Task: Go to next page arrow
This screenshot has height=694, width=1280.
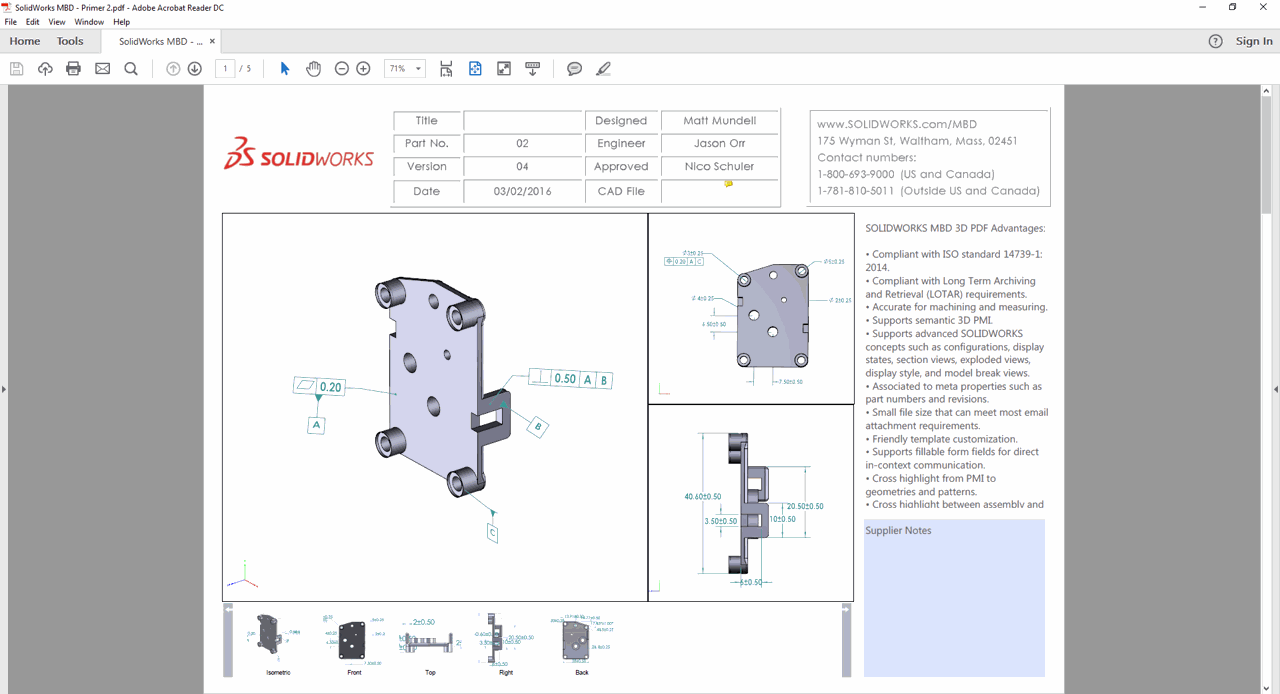Action: pyautogui.click(x=195, y=69)
